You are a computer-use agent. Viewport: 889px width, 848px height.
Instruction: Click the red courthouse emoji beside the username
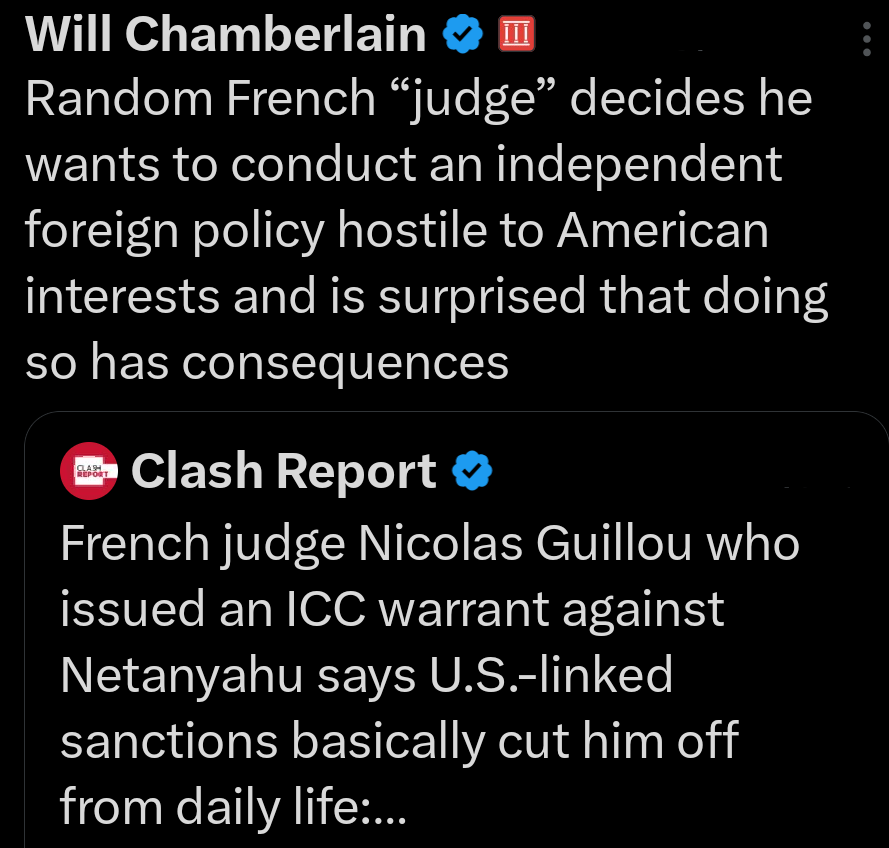click(517, 33)
